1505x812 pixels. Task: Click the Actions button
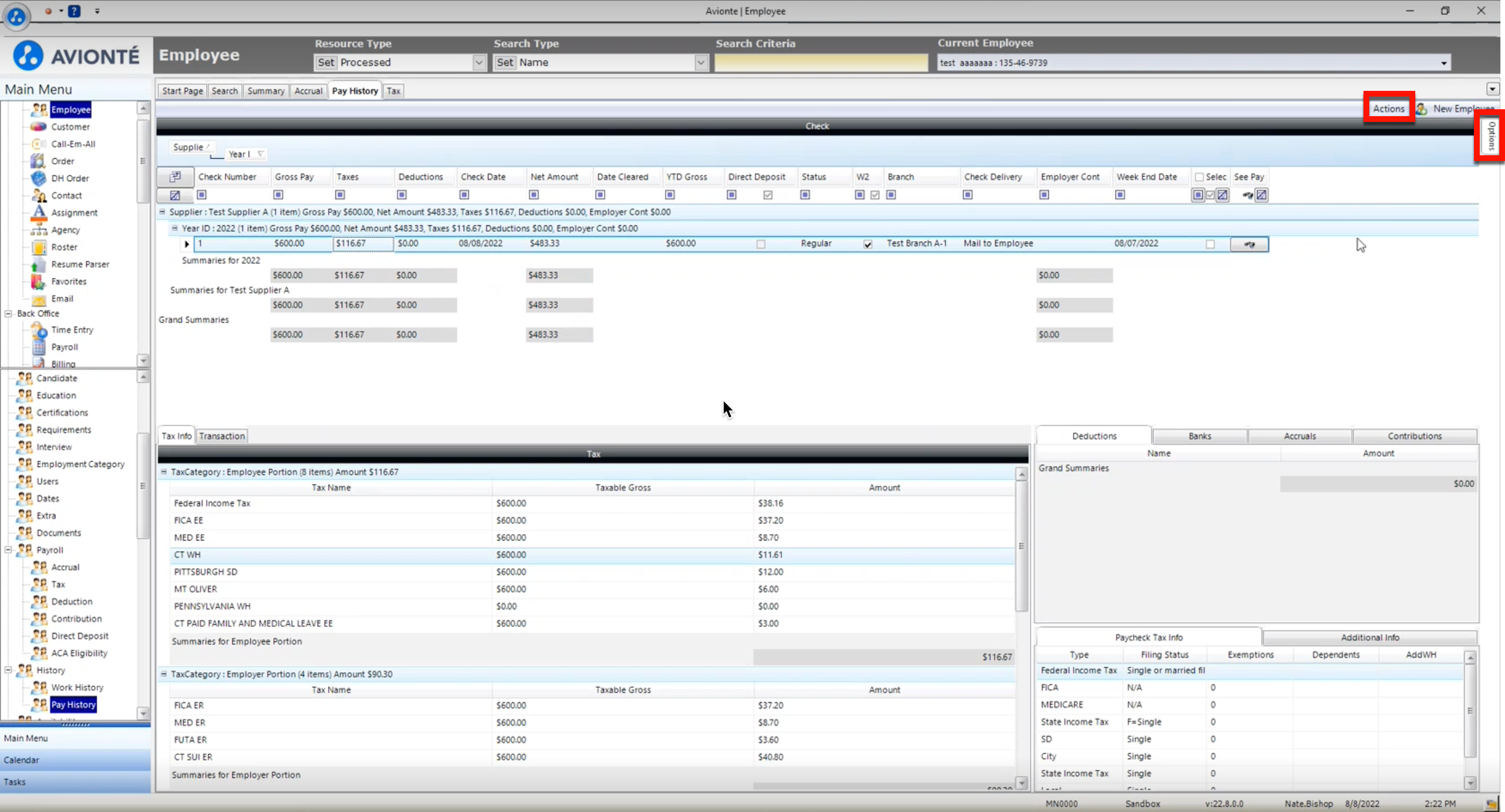[1388, 108]
